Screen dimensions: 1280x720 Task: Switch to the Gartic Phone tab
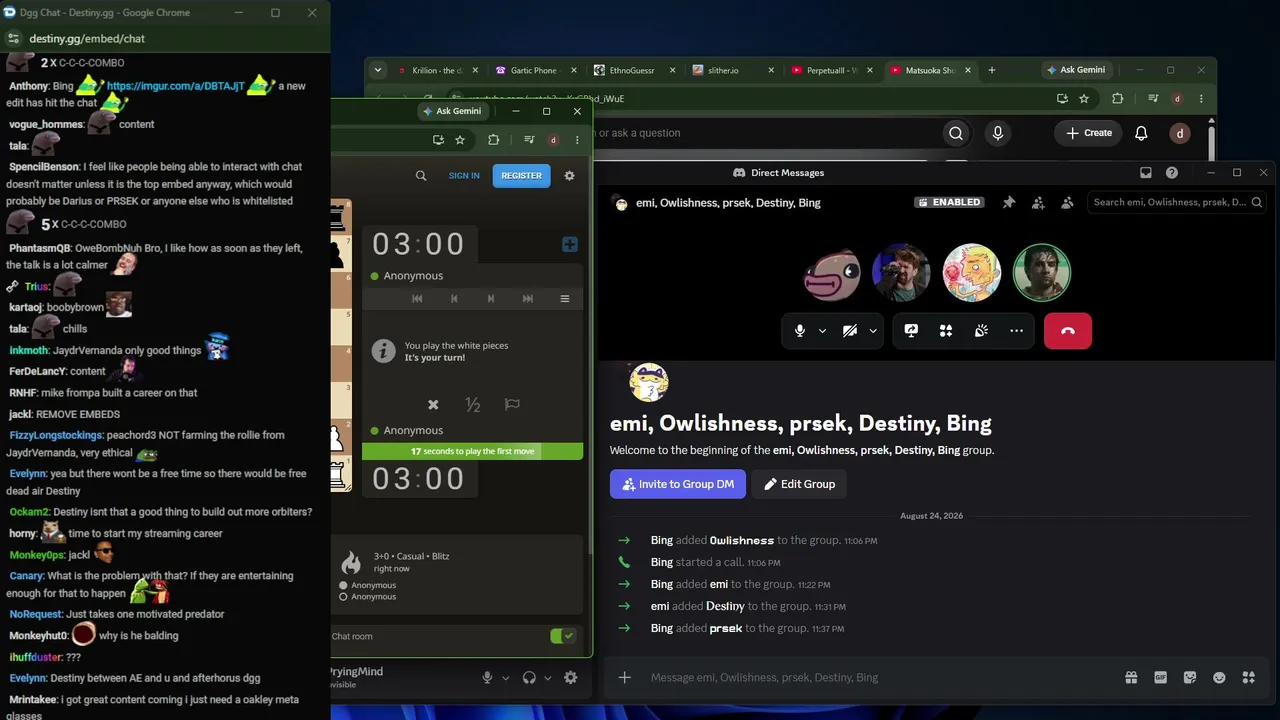coord(533,70)
